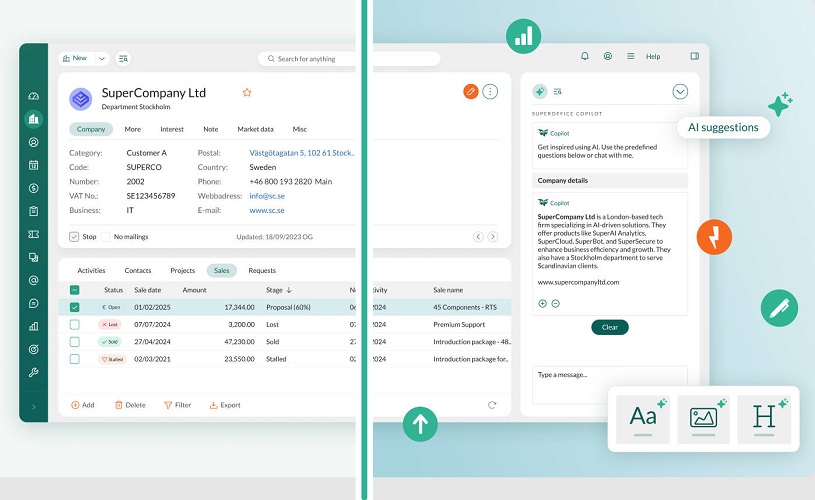This screenshot has width=815, height=500.
Task: Open the Västgötagatan postal address link
Action: coord(301,153)
